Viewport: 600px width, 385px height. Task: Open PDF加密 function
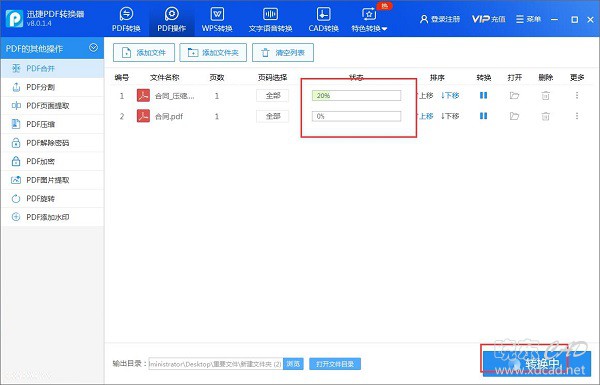coord(52,161)
